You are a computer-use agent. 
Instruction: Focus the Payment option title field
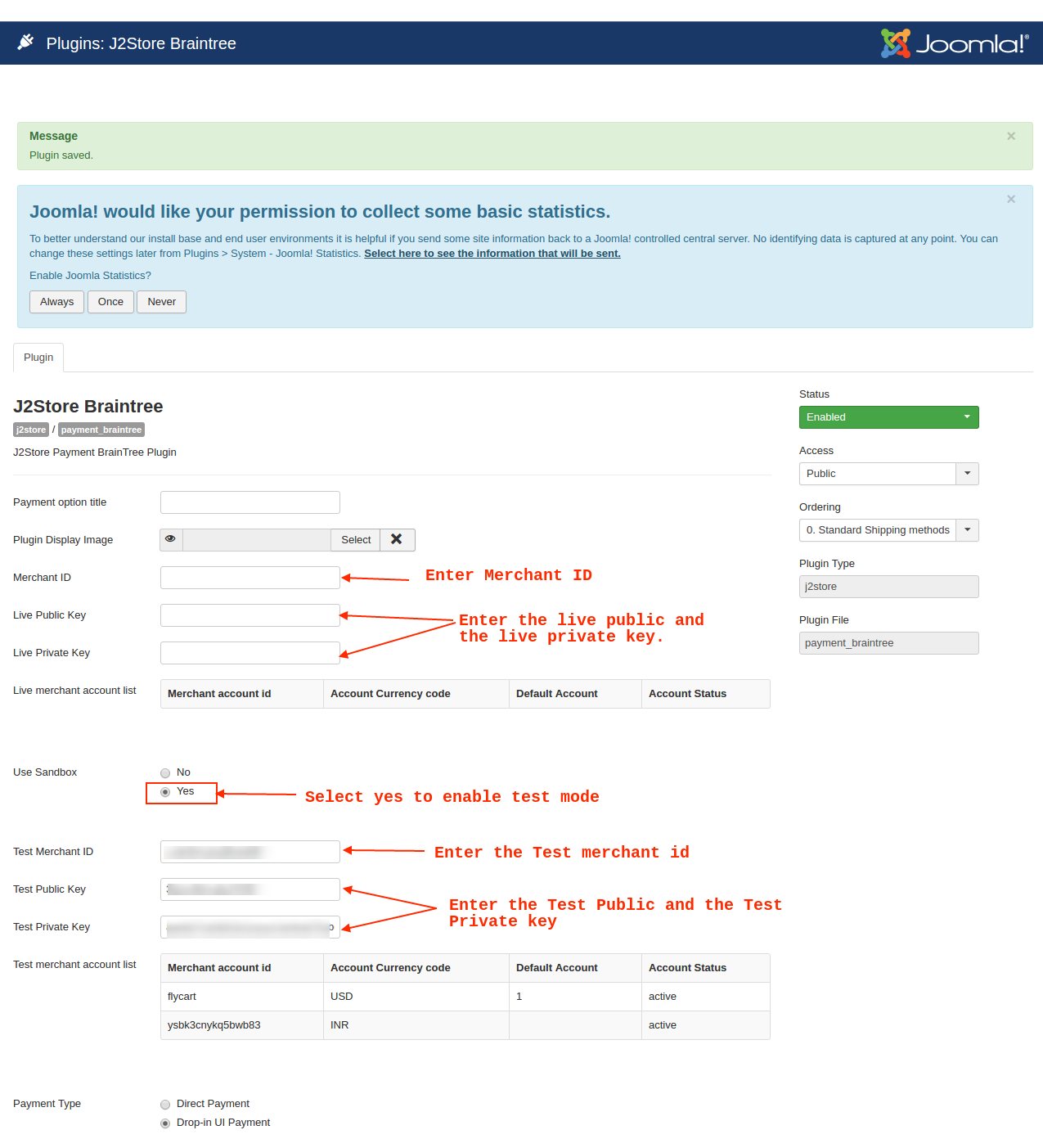tap(250, 502)
